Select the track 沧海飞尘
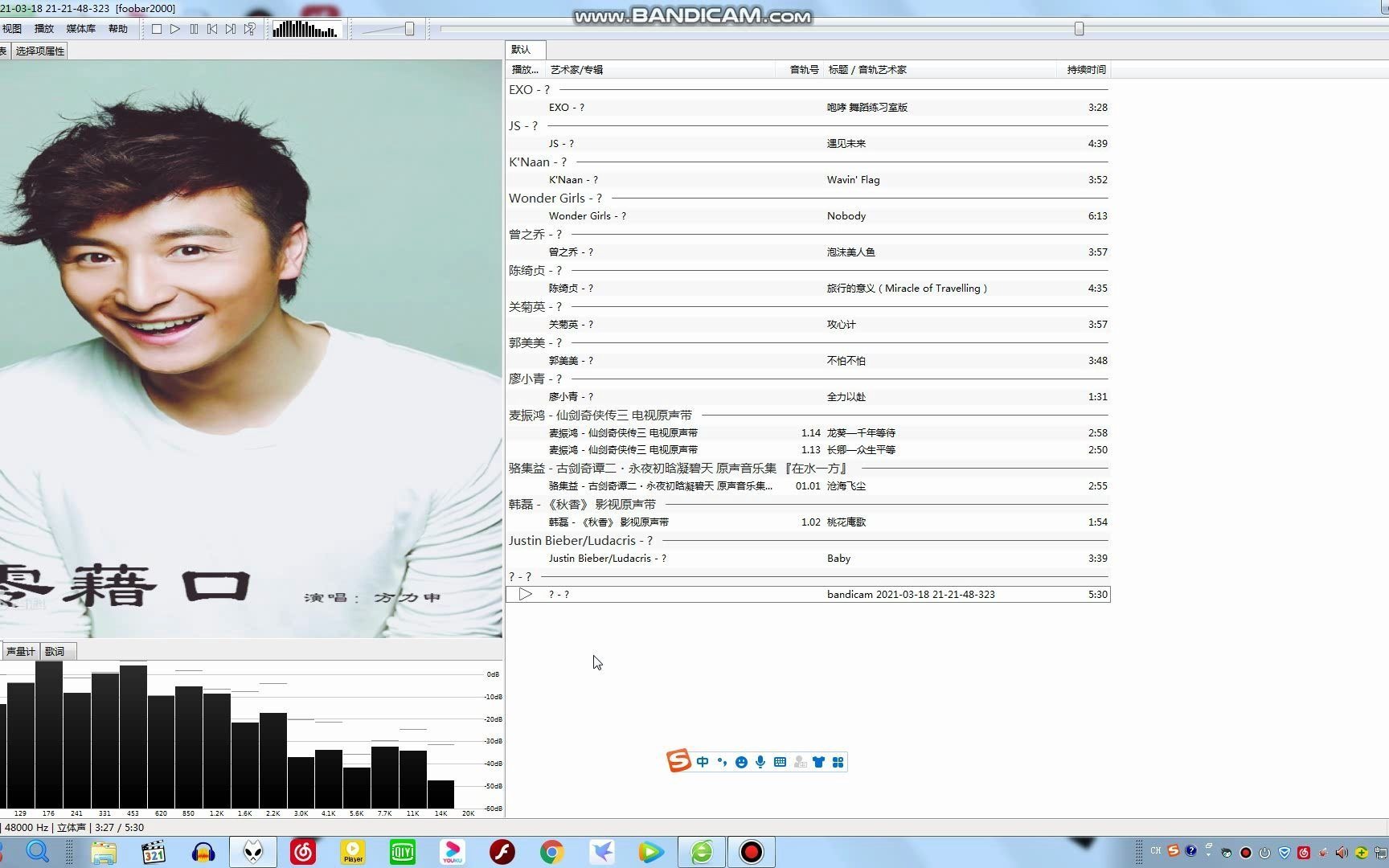Viewport: 1389px width, 868px height. point(808,486)
